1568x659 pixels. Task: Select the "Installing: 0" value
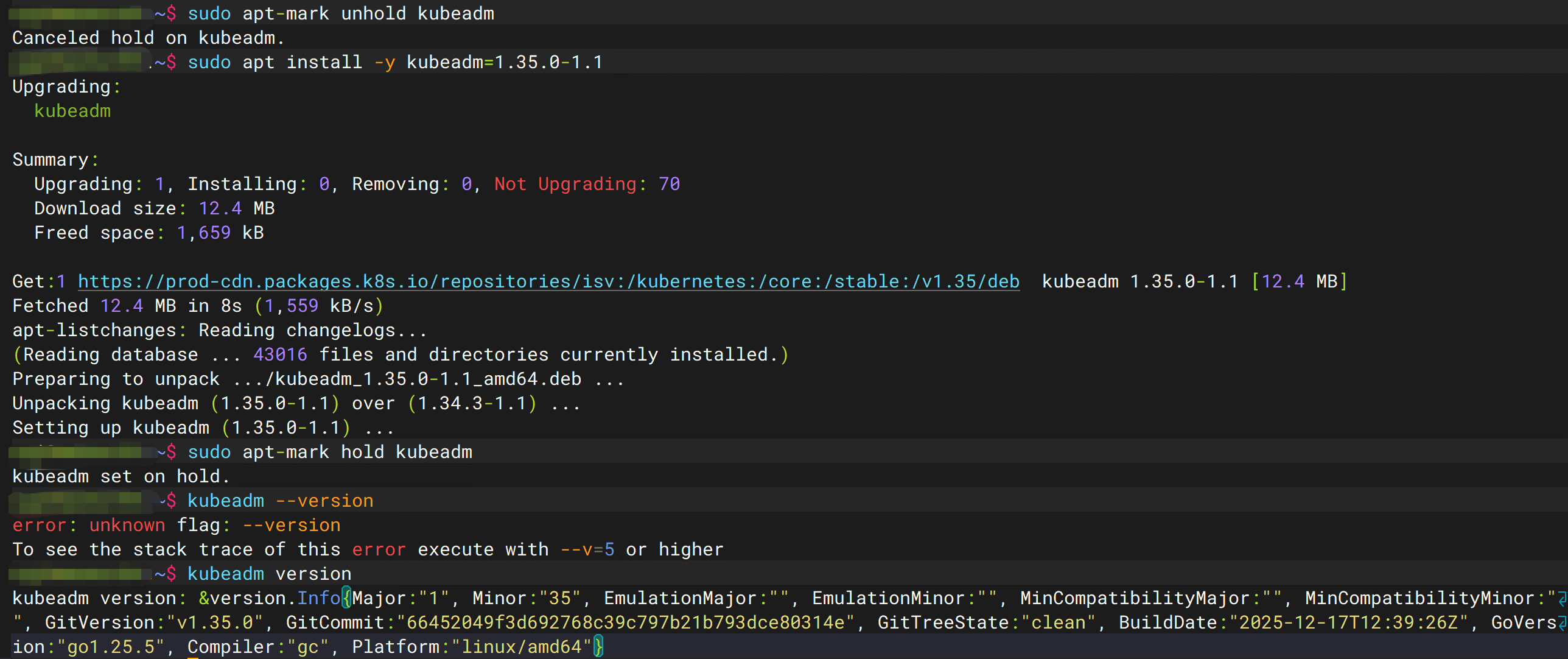259,184
